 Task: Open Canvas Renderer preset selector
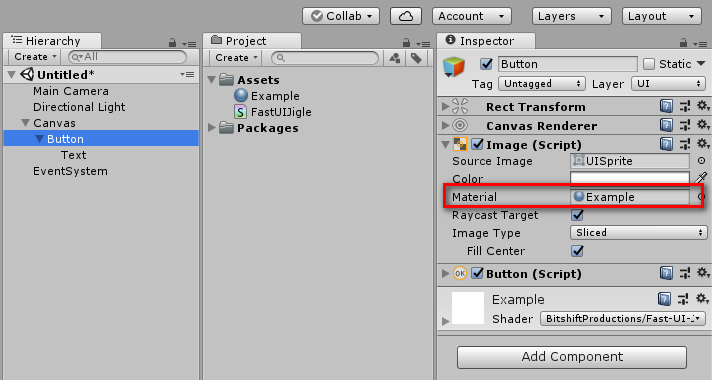pyautogui.click(x=684, y=125)
